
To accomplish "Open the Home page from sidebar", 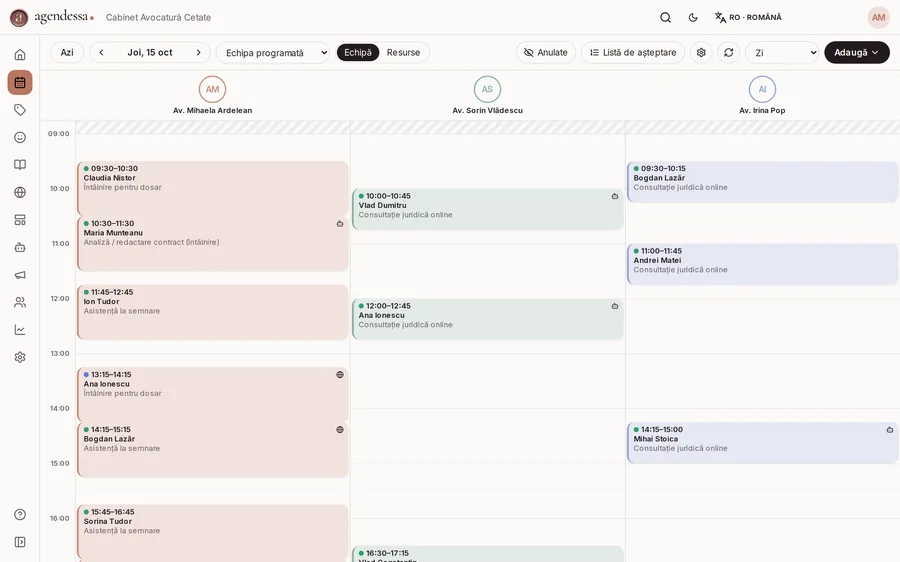I will [20, 55].
